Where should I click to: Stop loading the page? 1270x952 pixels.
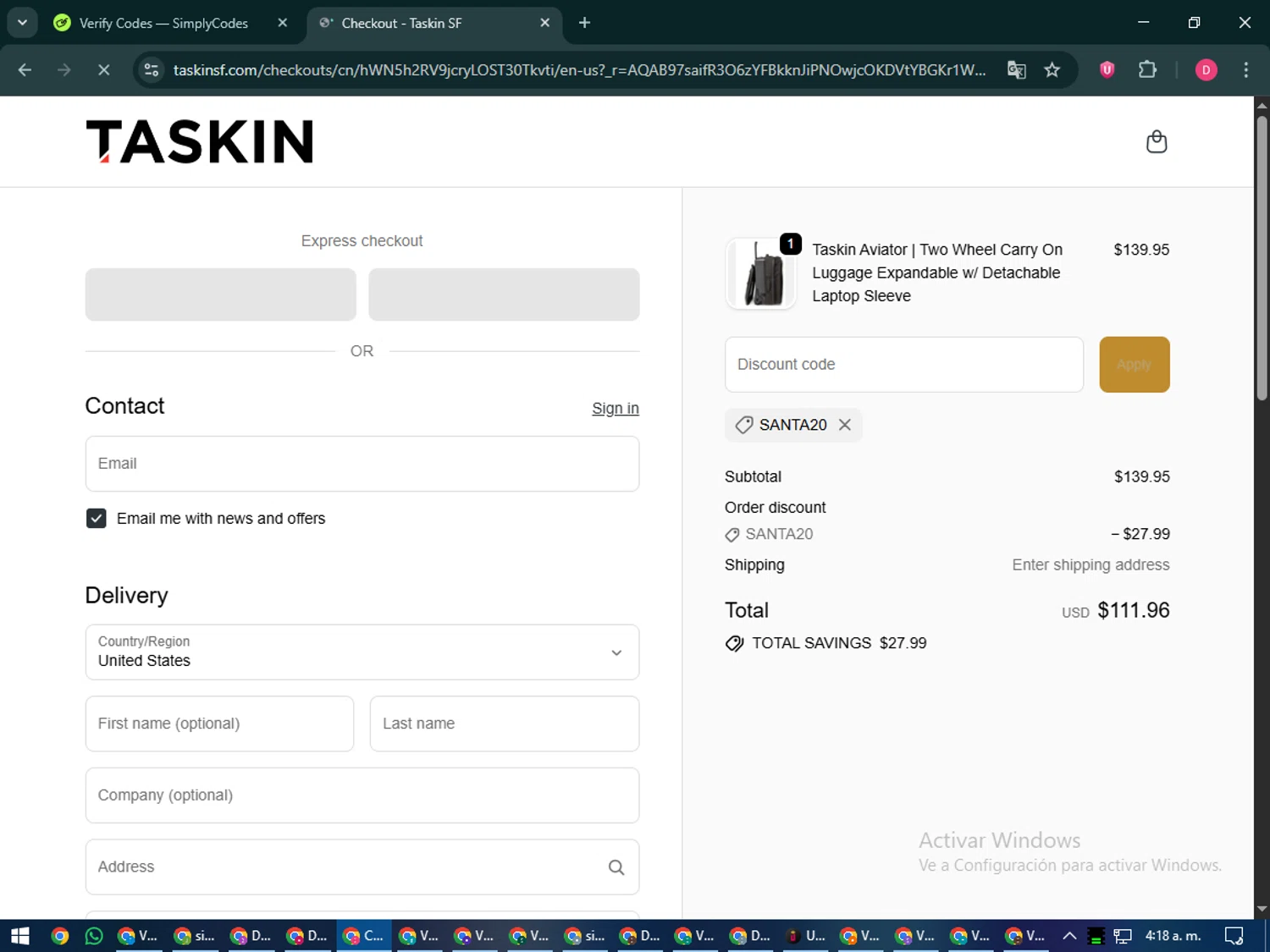coord(103,70)
